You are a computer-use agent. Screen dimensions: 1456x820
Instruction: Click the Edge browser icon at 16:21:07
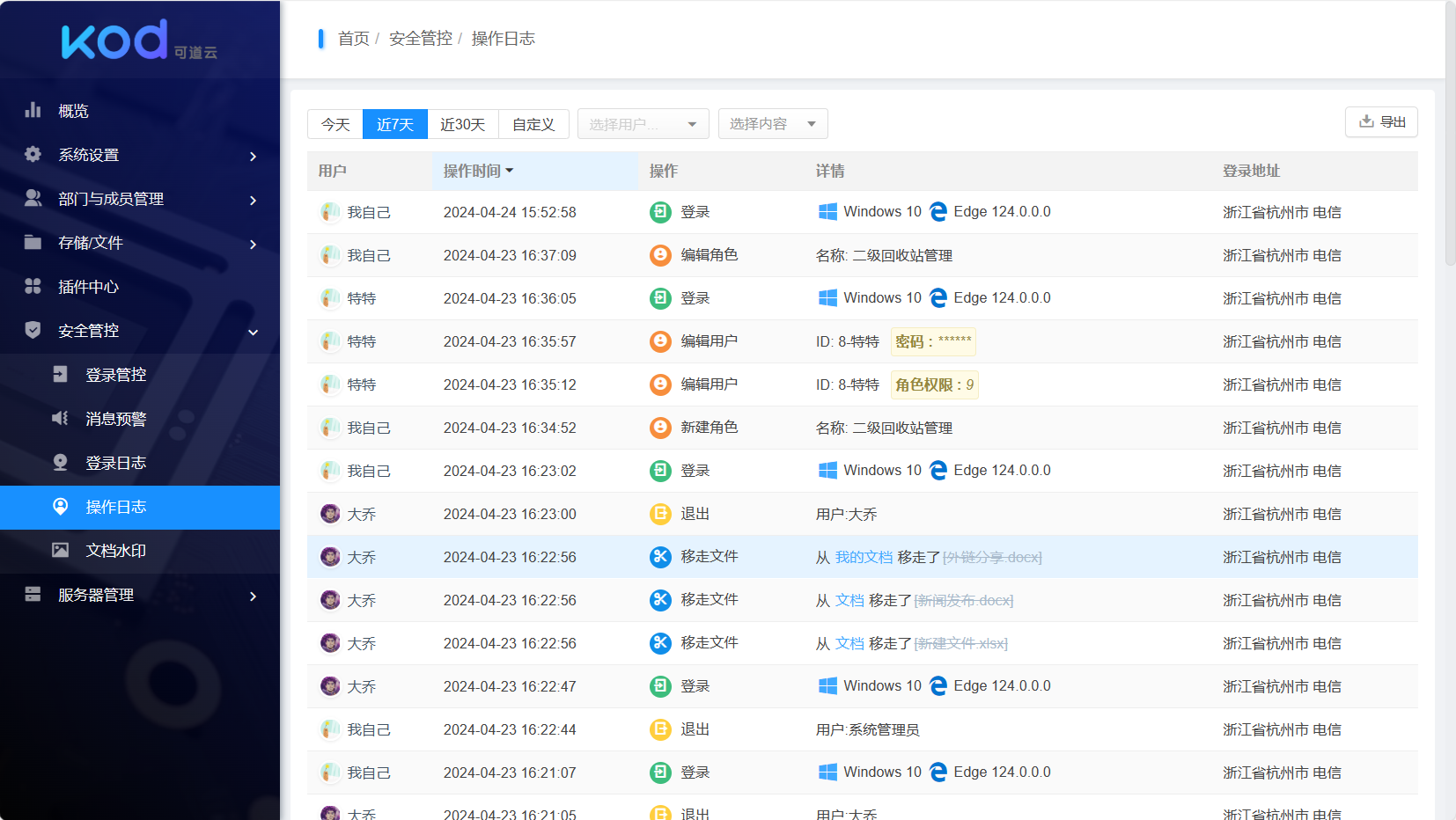click(938, 772)
